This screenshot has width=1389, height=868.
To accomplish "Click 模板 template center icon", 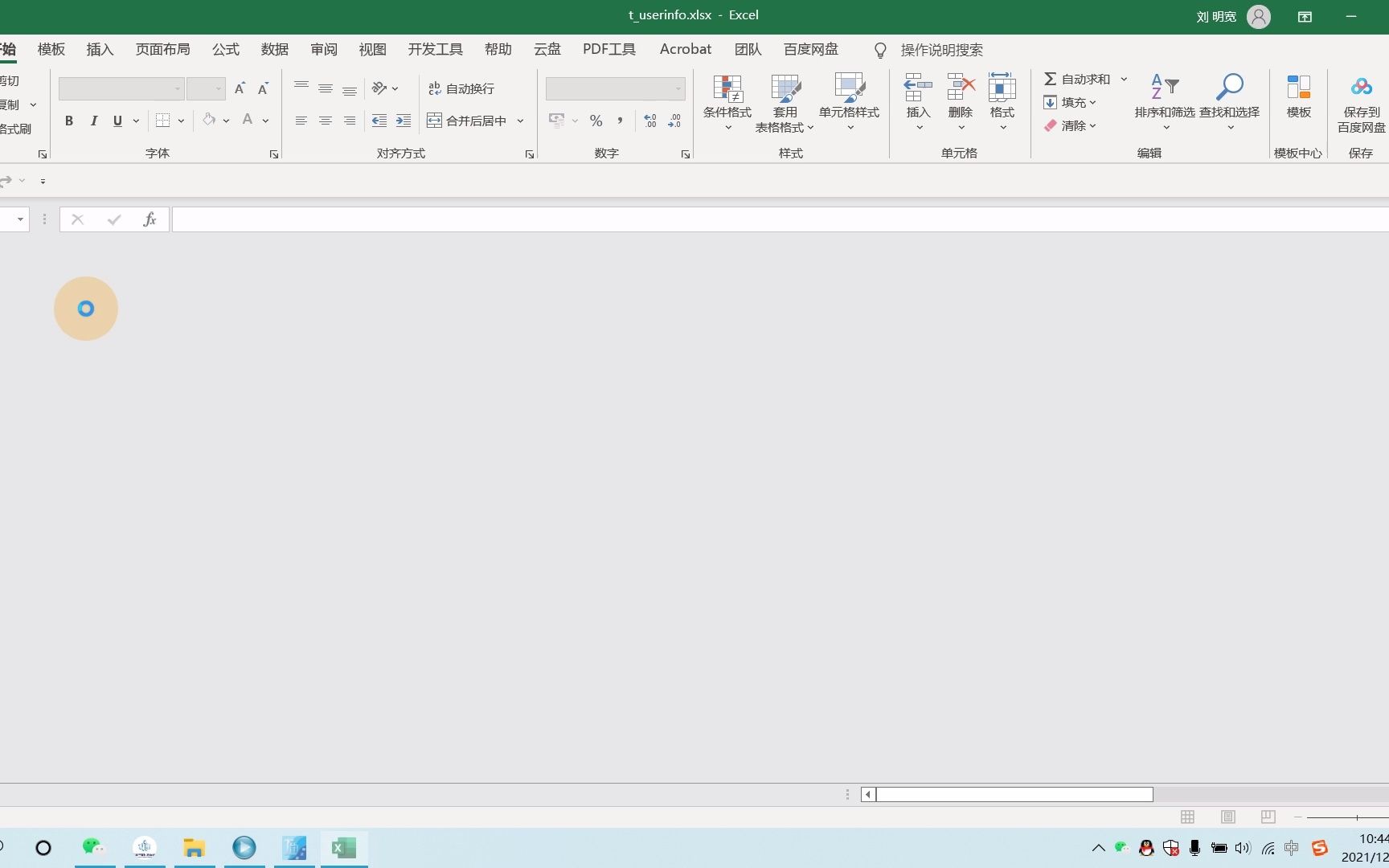I will 1299,96.
